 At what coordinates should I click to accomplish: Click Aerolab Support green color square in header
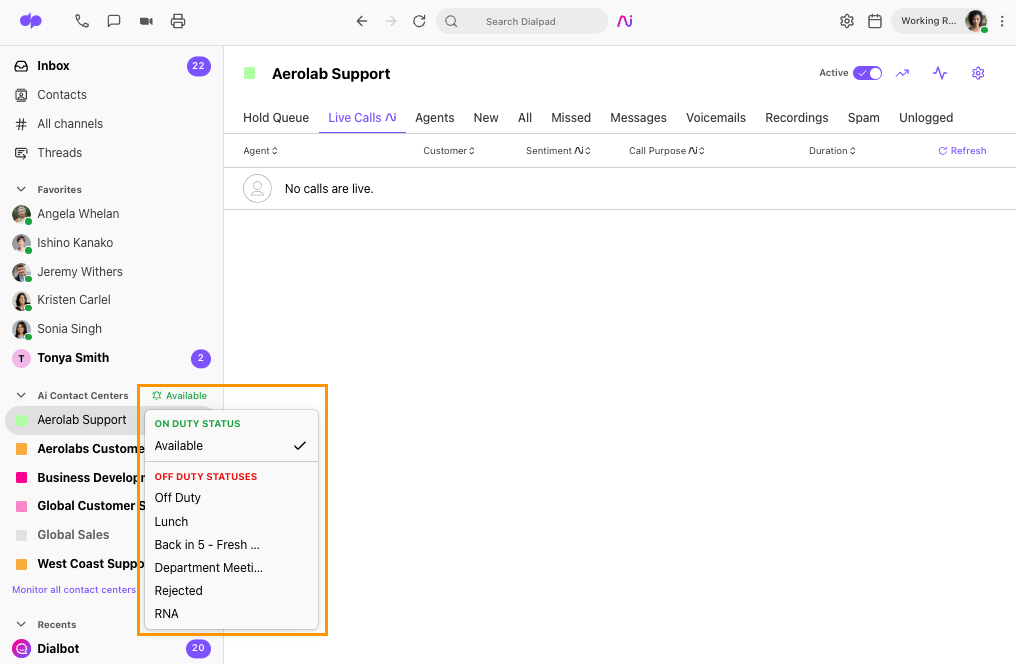[x=249, y=73]
